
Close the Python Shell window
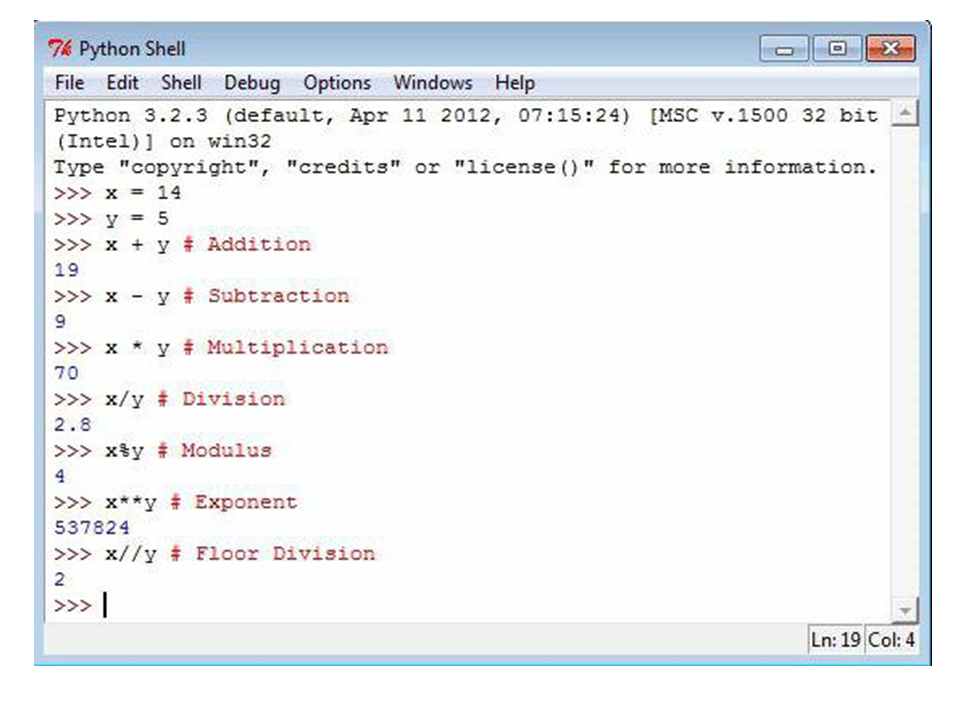(x=891, y=48)
